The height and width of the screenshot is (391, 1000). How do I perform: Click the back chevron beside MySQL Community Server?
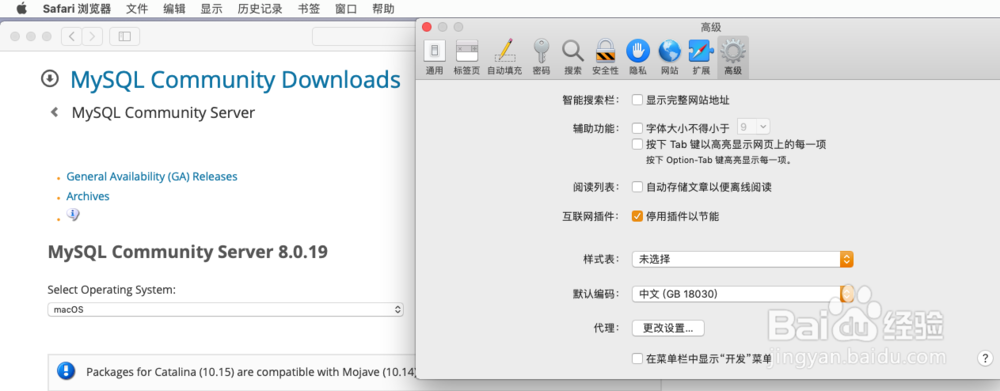(55, 113)
